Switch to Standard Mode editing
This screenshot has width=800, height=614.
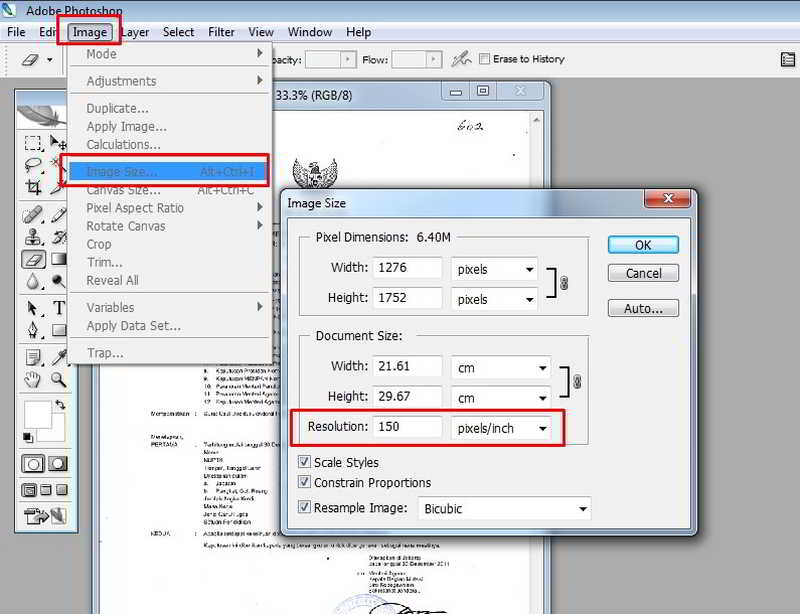(x=33, y=464)
